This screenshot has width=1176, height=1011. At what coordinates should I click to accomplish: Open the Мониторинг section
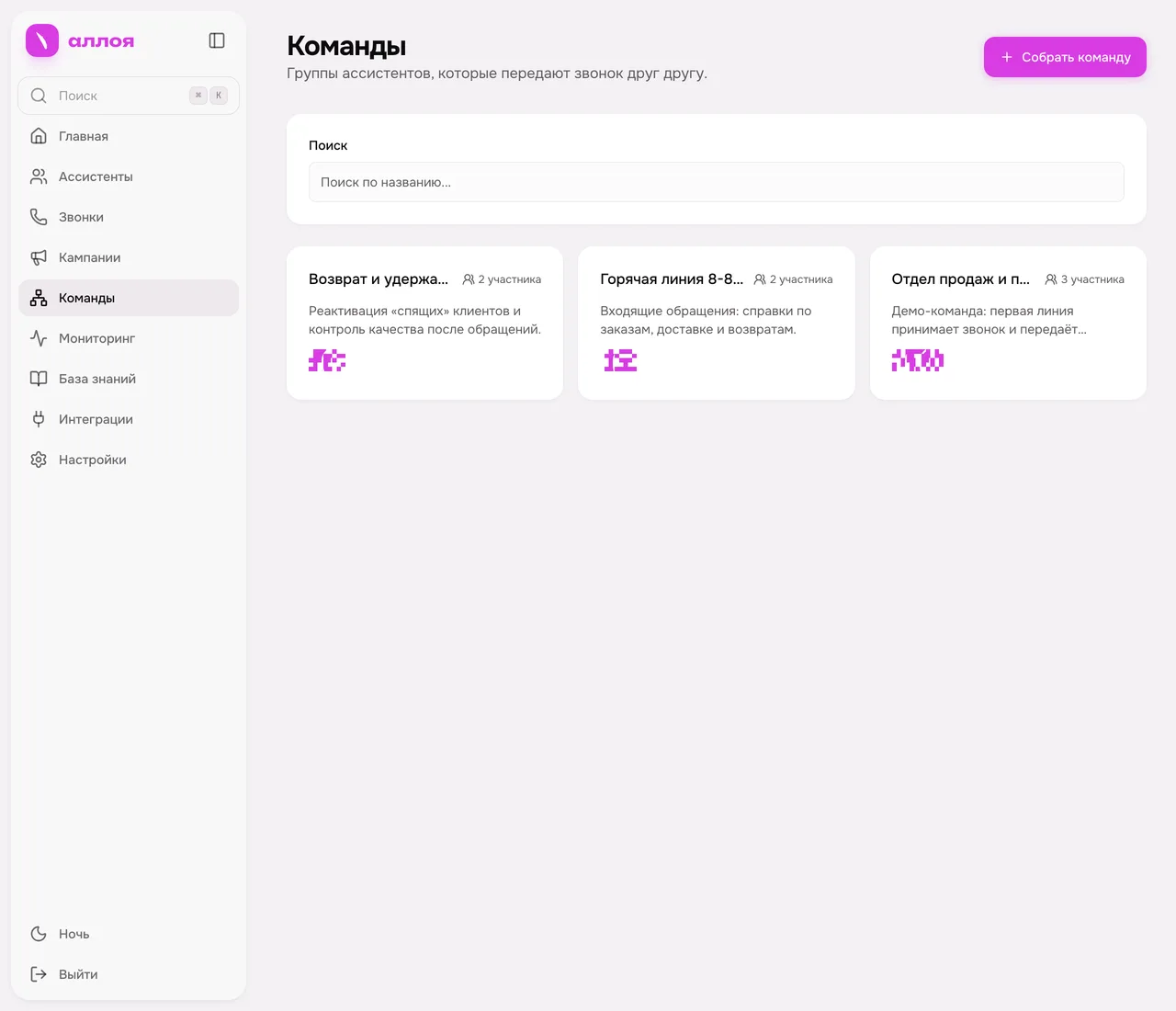pos(129,338)
